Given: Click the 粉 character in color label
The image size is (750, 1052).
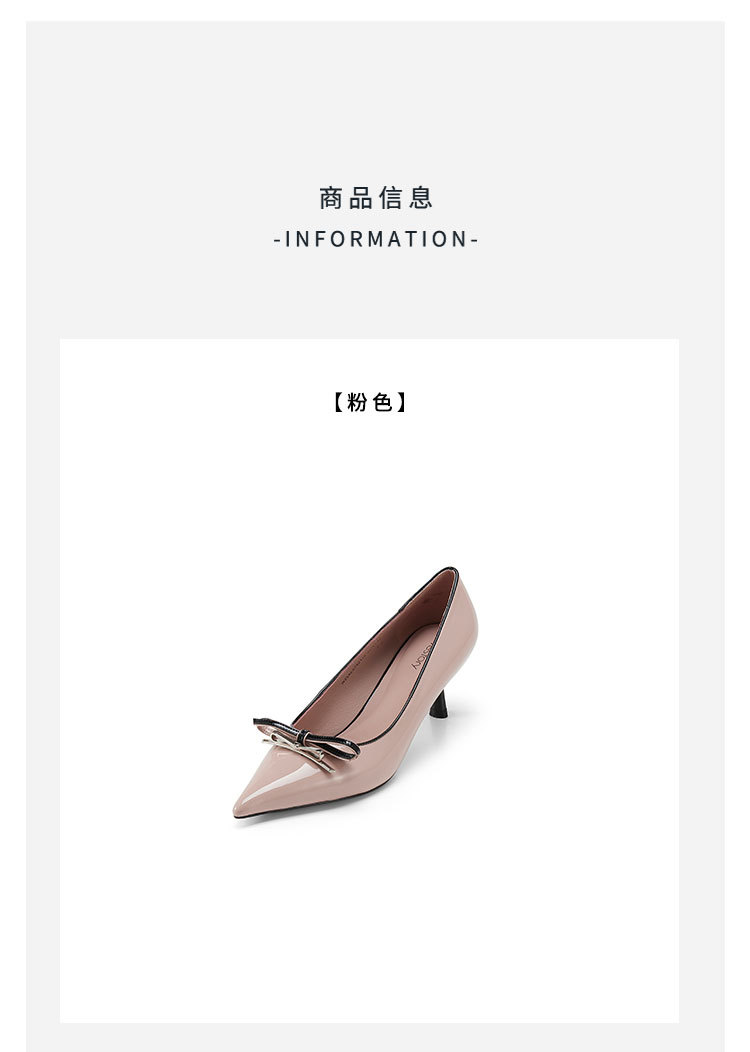Looking at the screenshot, I should 358,402.
